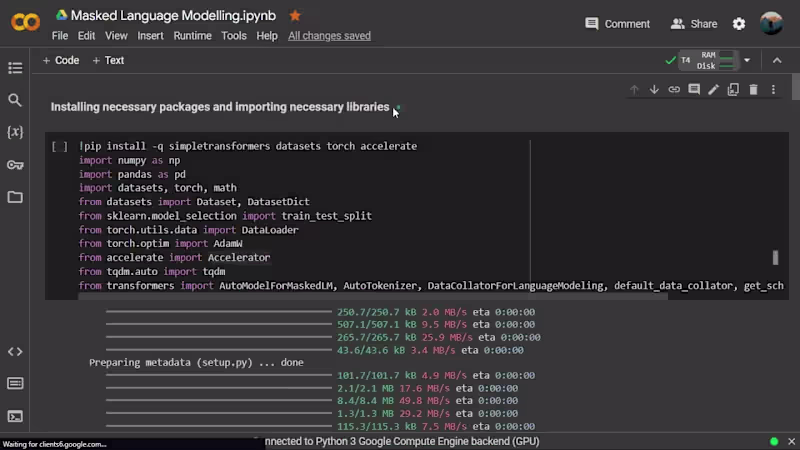Delete the cell with trash icon
This screenshot has height=450, width=800.
pos(753,90)
